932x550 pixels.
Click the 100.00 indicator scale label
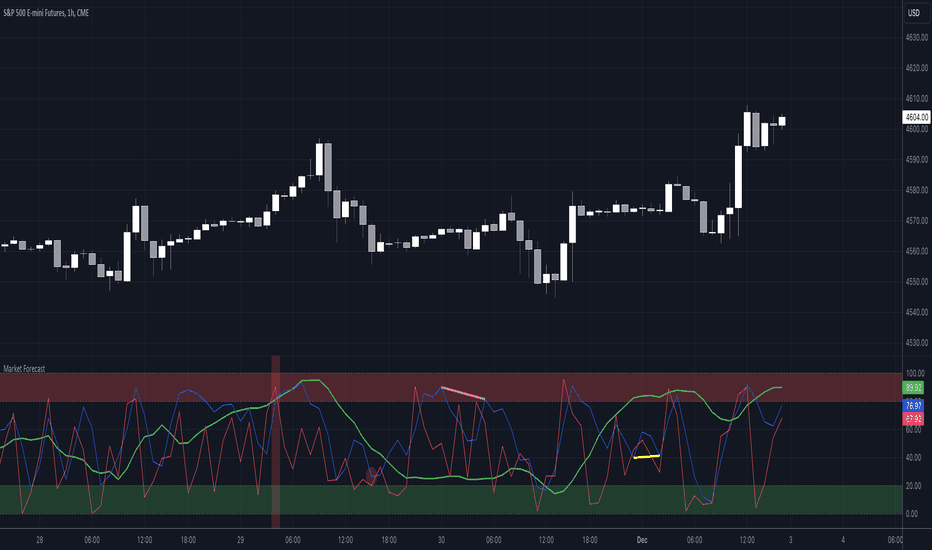(915, 373)
